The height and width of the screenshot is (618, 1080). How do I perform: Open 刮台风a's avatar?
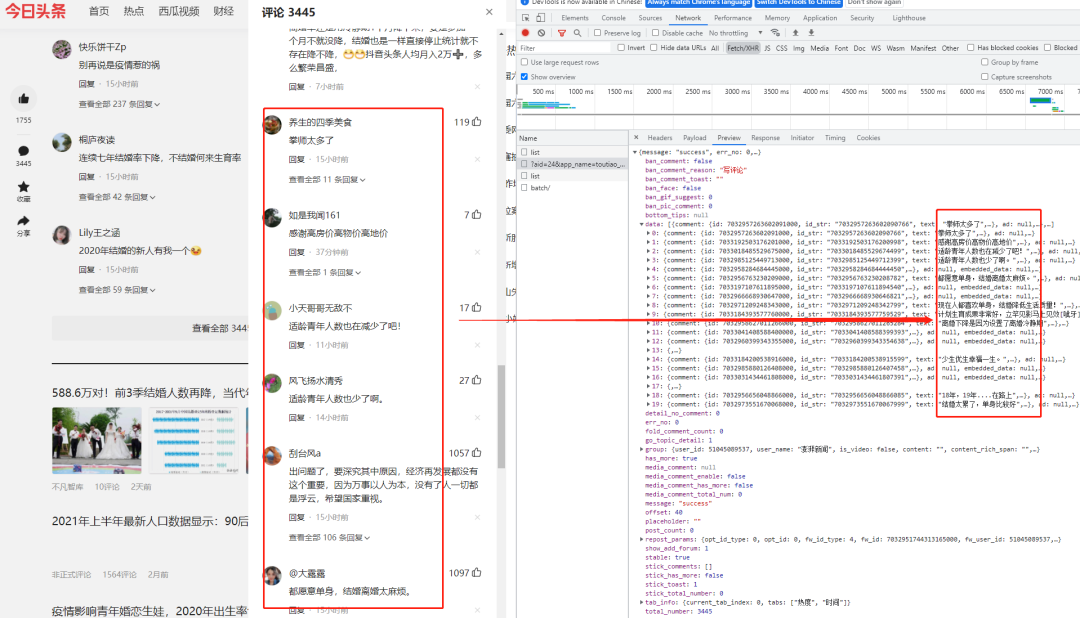(273, 455)
